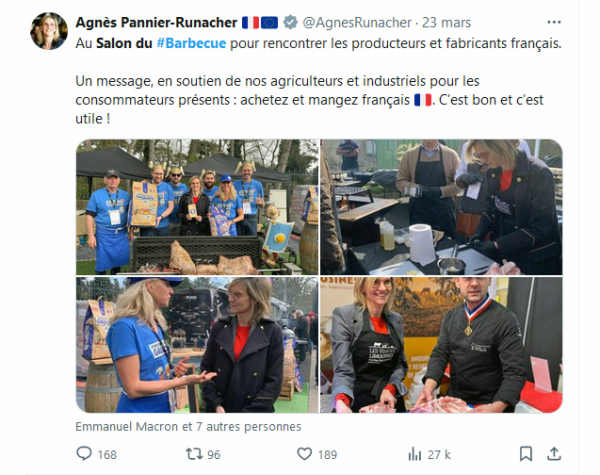This screenshot has height=475, width=600.
Task: Click the blue verified badge
Action: click(x=290, y=22)
